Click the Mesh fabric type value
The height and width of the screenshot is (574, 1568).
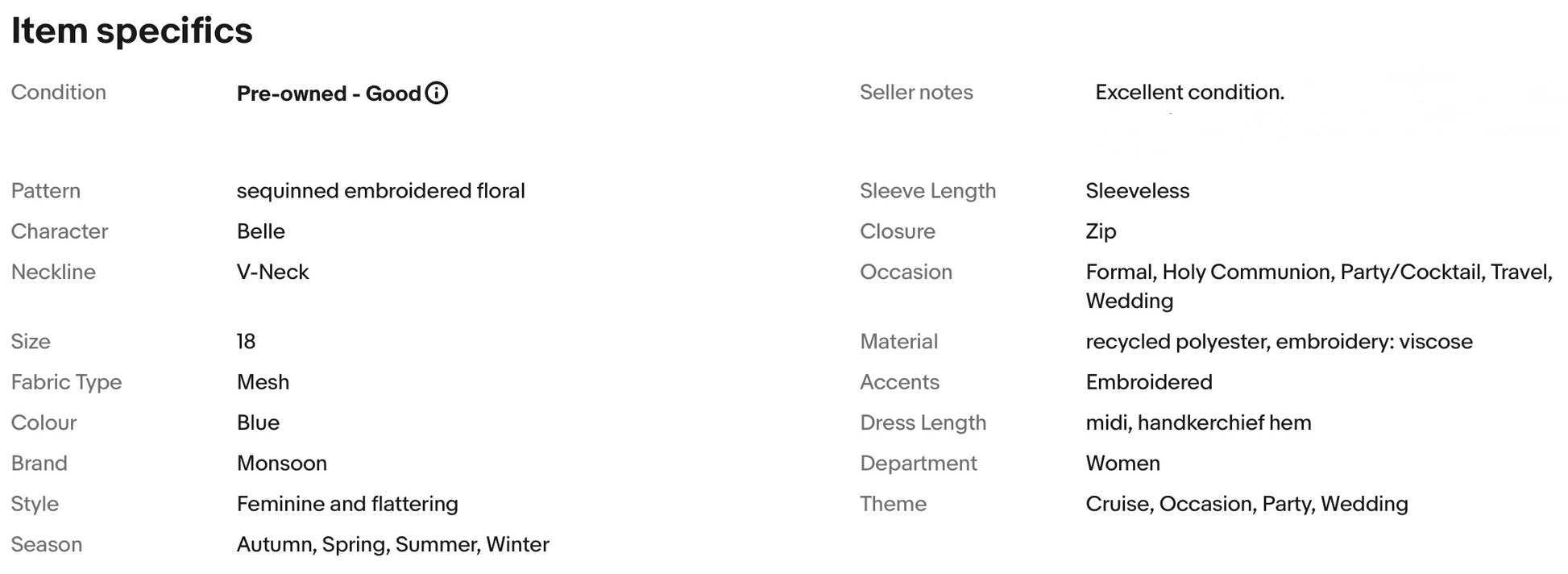point(263,382)
